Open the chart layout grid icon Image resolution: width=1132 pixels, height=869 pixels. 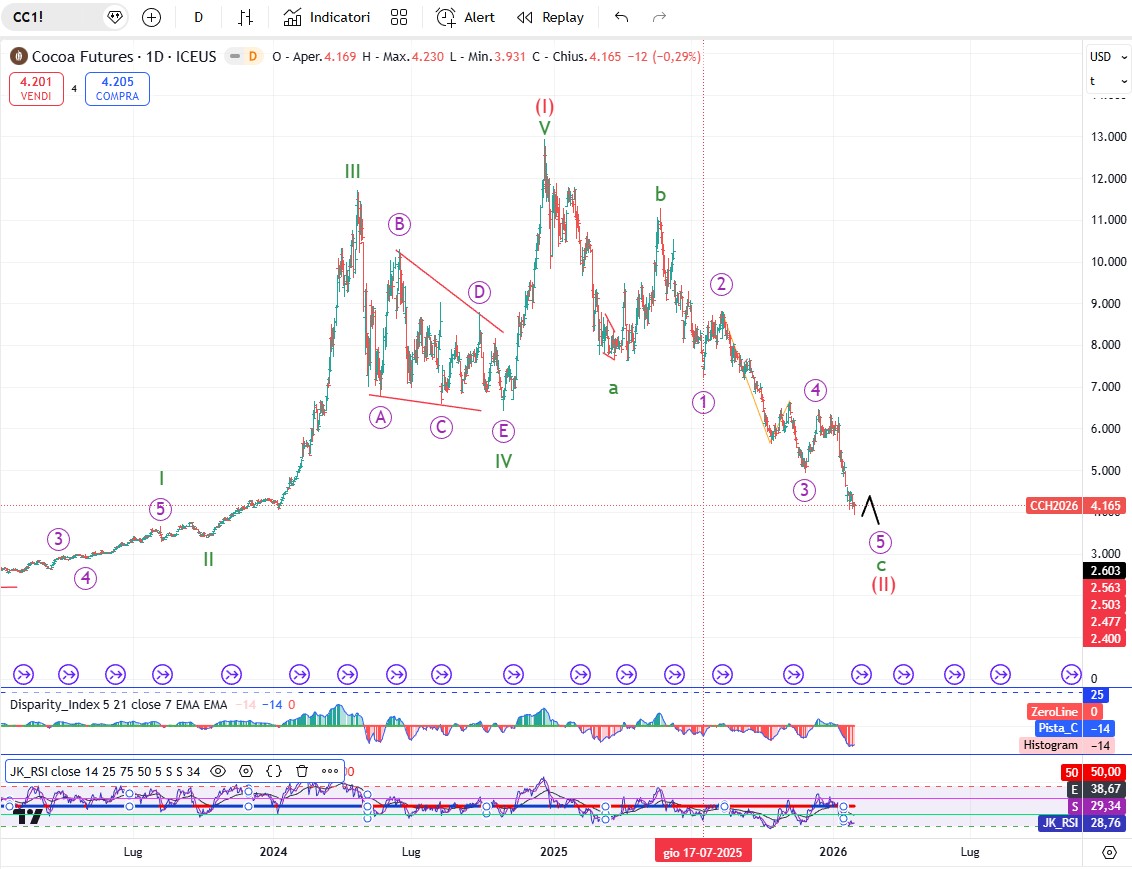click(399, 17)
